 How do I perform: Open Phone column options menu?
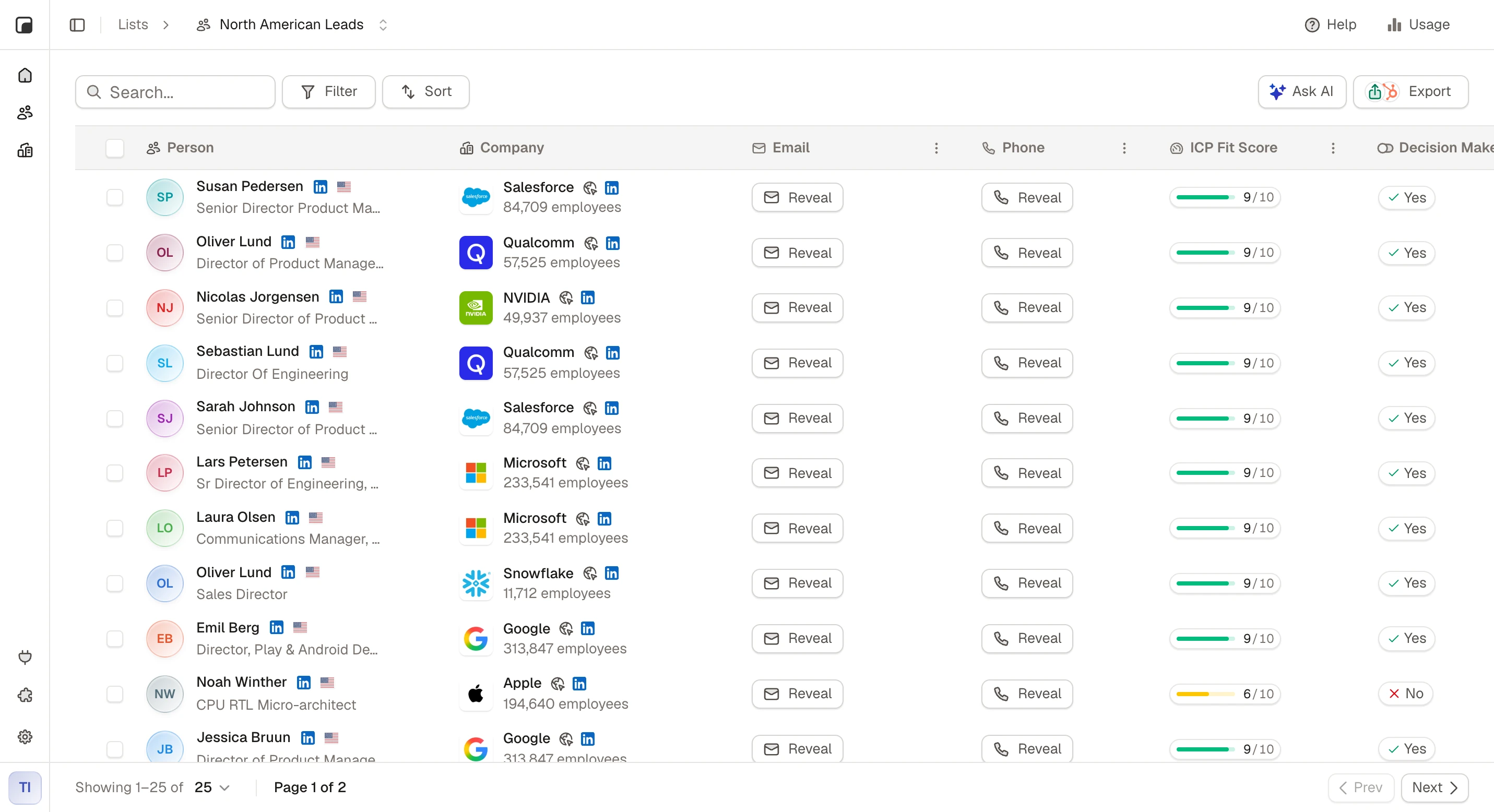click(1124, 148)
